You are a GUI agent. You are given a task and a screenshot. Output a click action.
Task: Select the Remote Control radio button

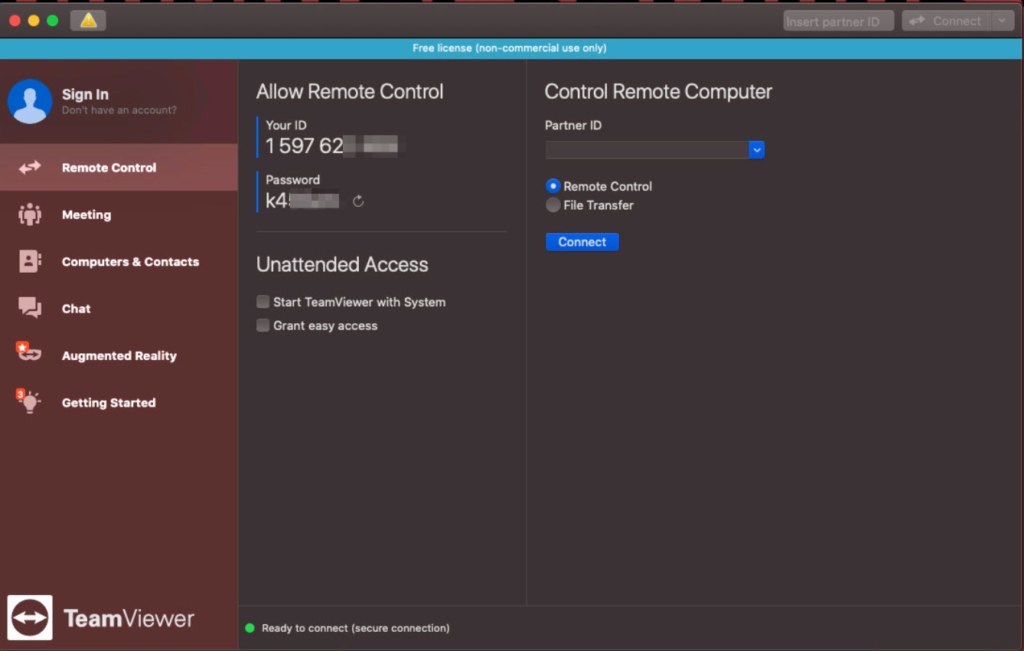tap(553, 186)
